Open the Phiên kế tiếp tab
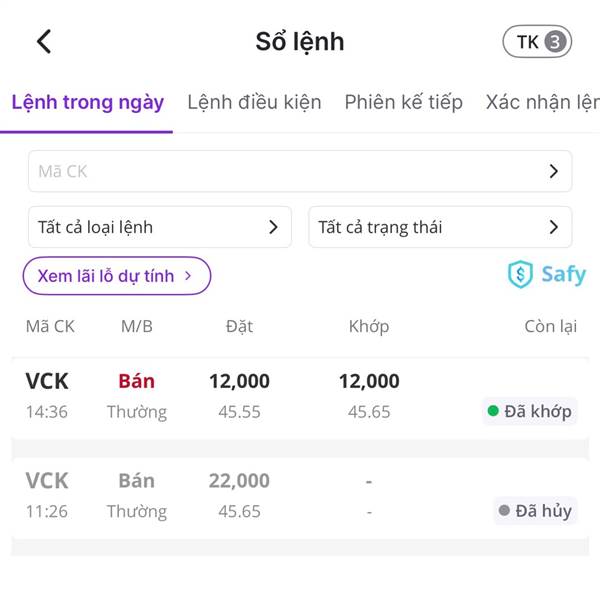The width and height of the screenshot is (600, 600). click(x=403, y=102)
